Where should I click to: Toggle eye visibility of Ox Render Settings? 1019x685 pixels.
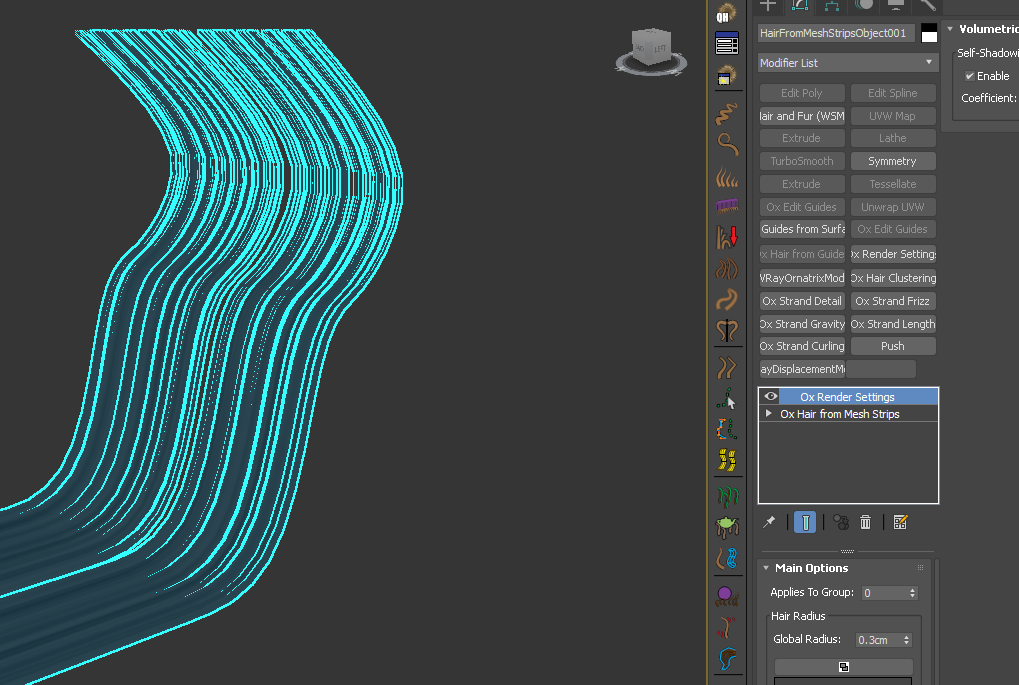(x=771, y=397)
